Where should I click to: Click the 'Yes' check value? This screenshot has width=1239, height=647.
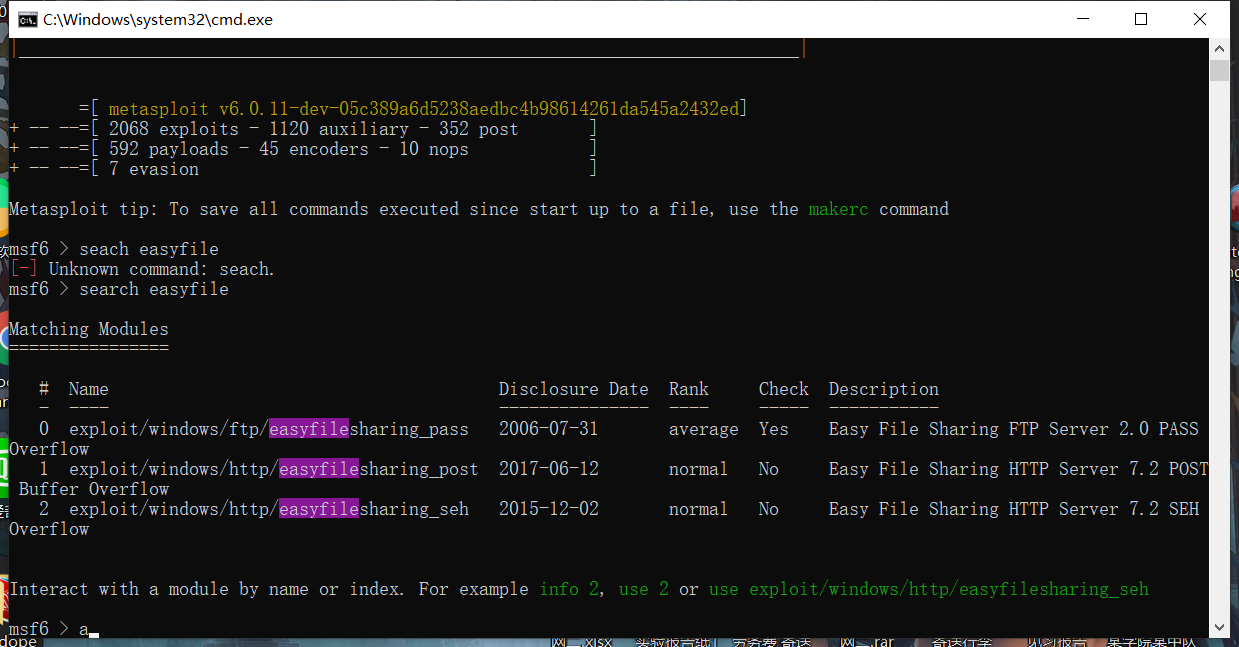[x=774, y=429]
